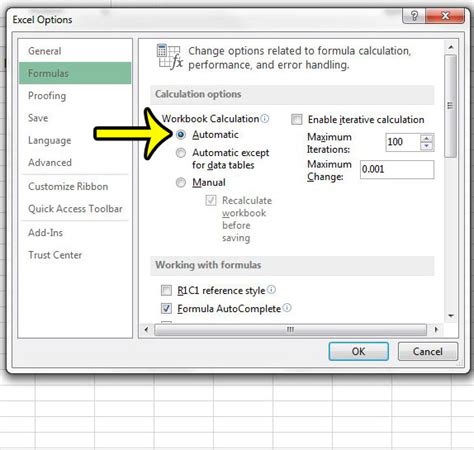Choose Automatic except for data tables

[x=181, y=153]
